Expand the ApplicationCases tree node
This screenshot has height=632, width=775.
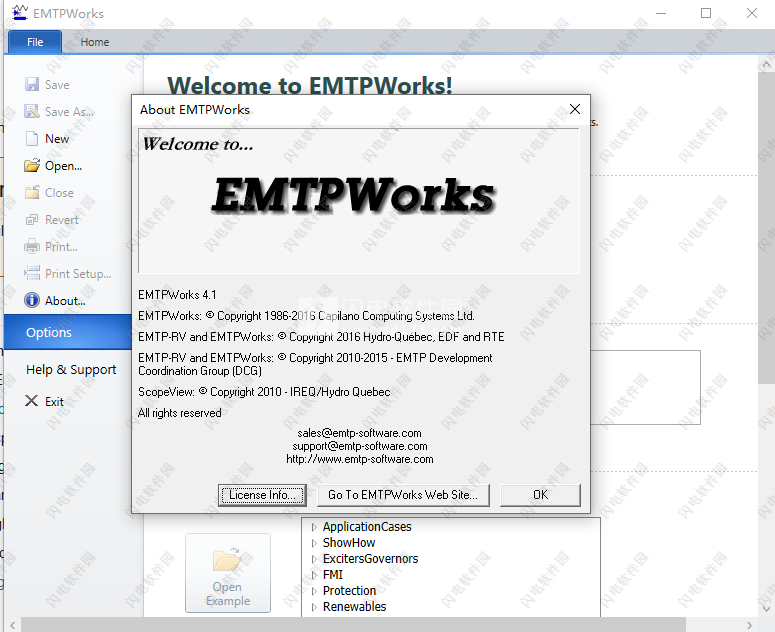(314, 527)
